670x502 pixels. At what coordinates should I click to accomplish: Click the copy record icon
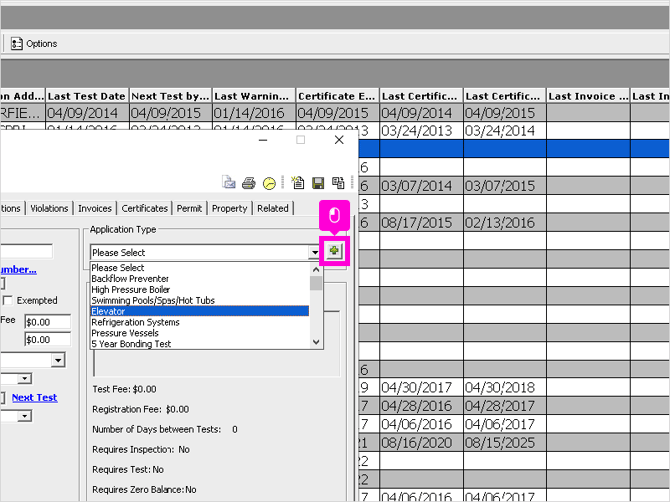point(338,183)
